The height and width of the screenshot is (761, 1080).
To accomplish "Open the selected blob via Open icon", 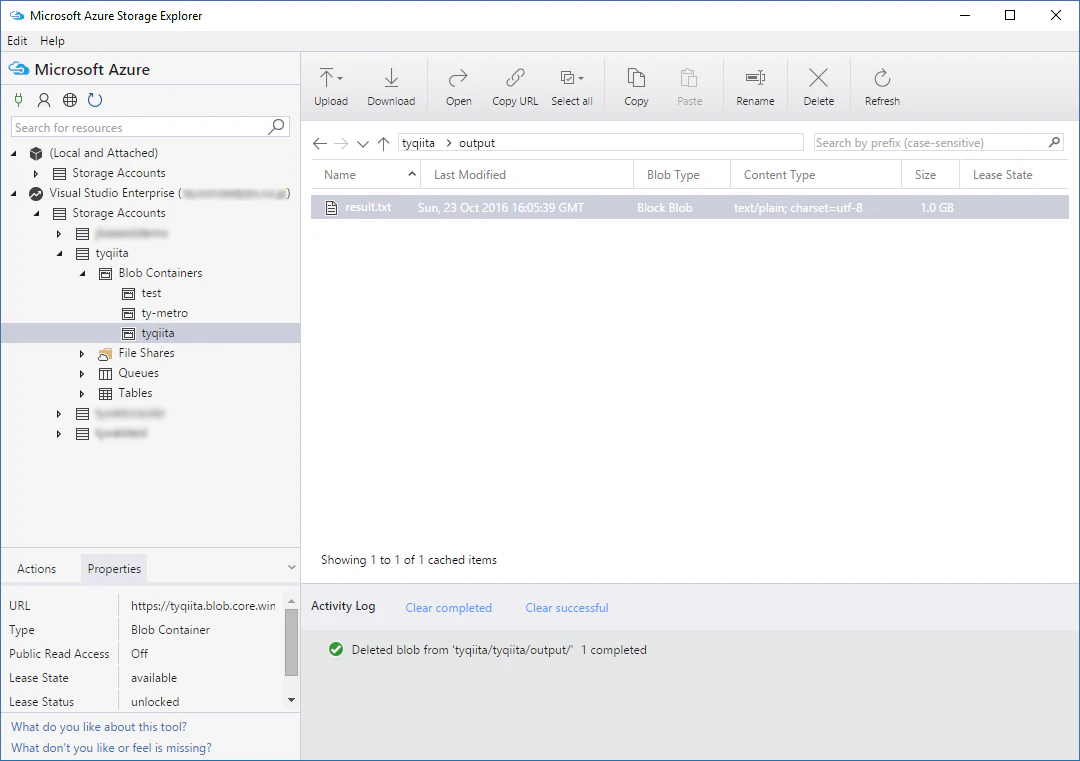I will (459, 86).
